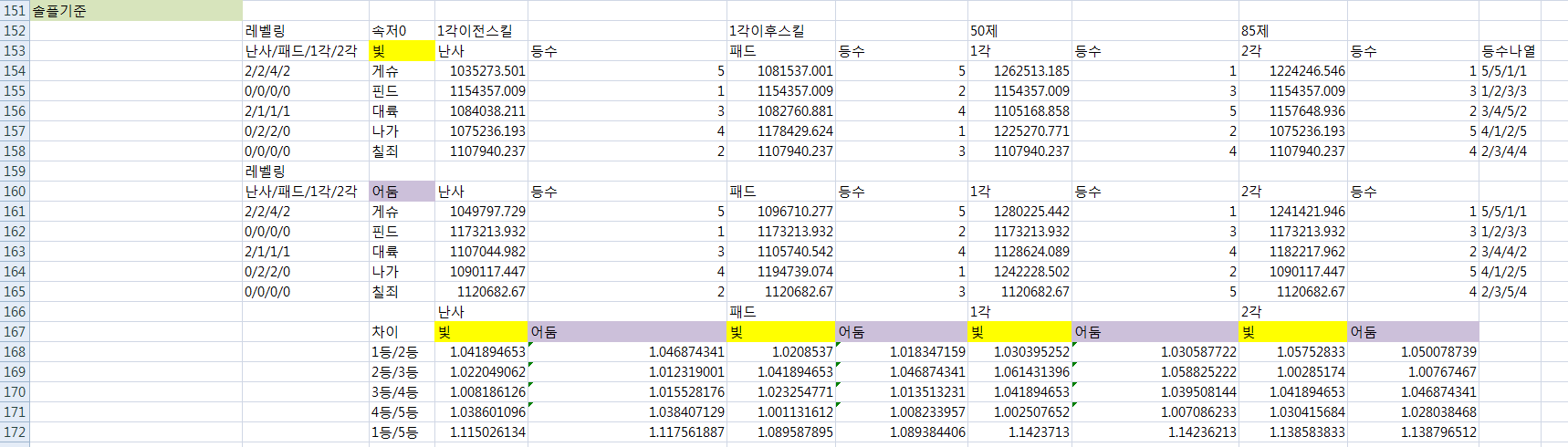Click the purple 어둠 cell in row 160
Screen dimensions: 1568x447
[x=401, y=192]
